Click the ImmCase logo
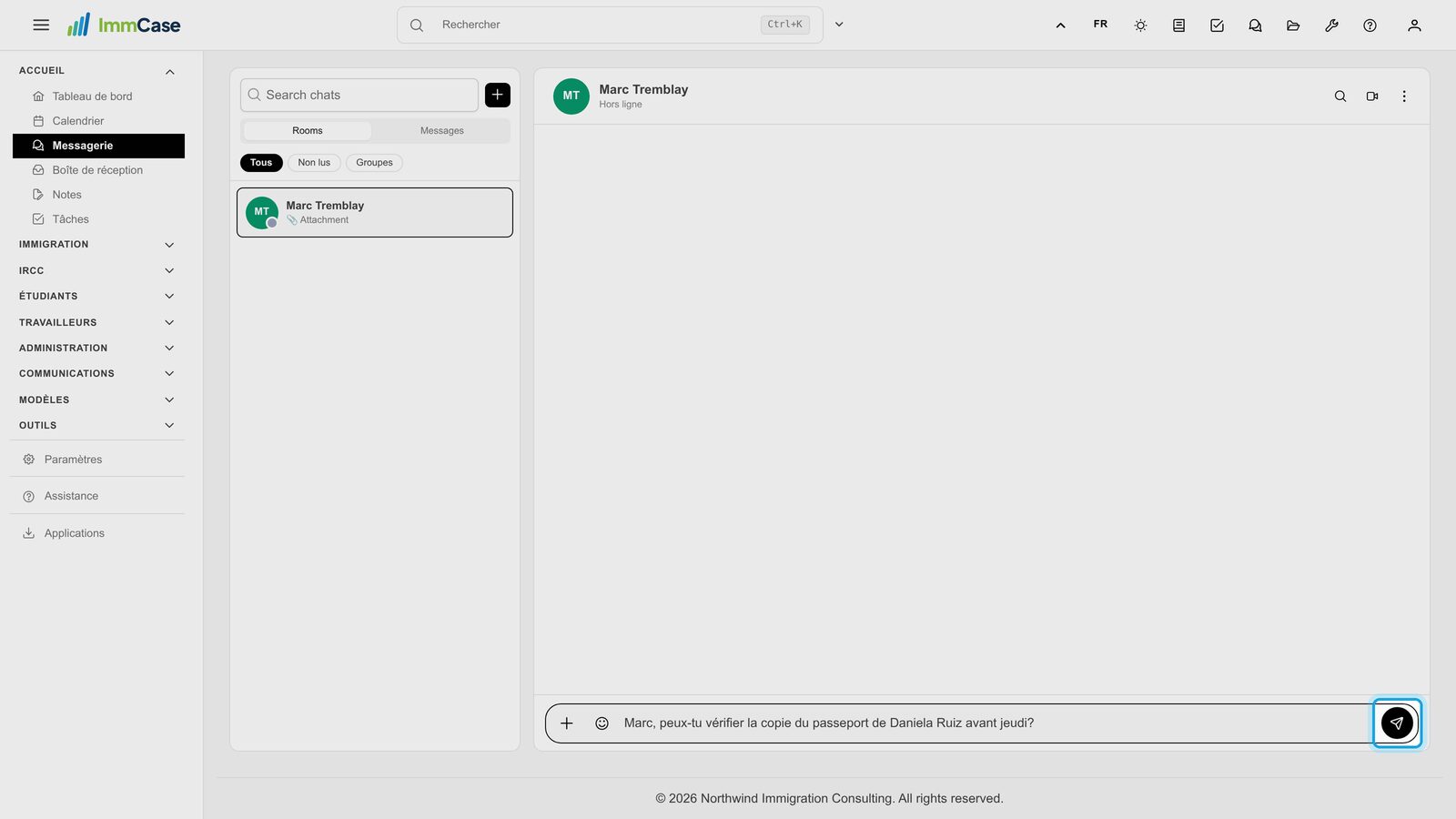Image resolution: width=1456 pixels, height=819 pixels. tap(124, 25)
